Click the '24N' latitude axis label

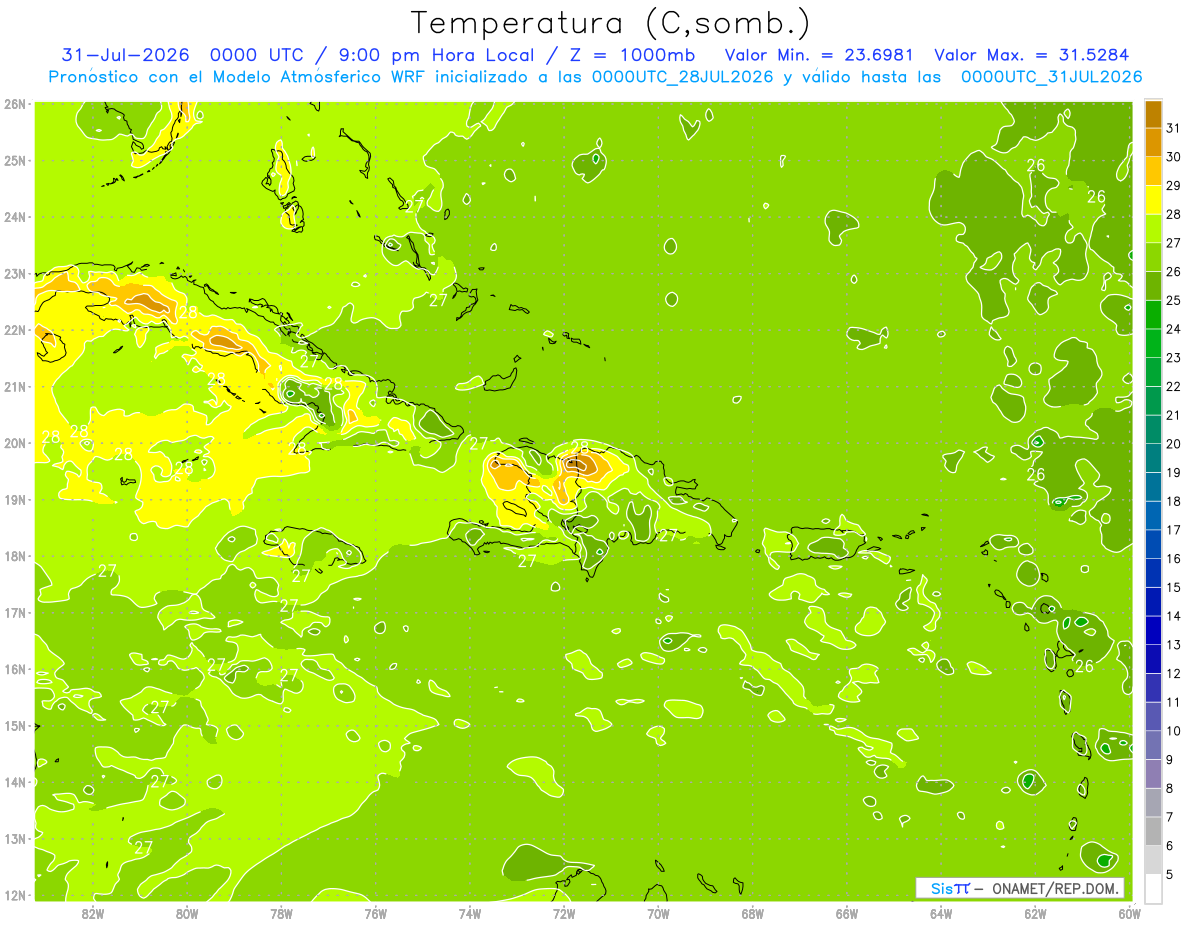(x=14, y=217)
